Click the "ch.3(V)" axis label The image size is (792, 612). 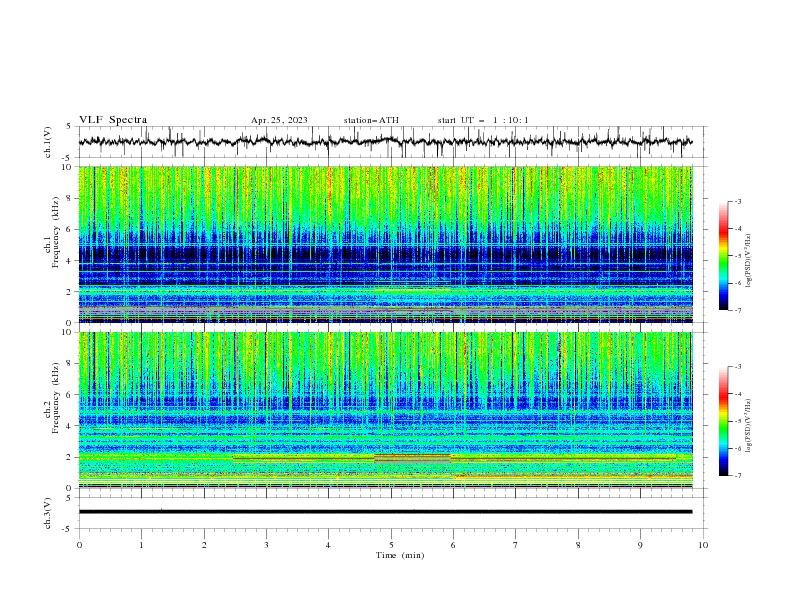coord(48,513)
